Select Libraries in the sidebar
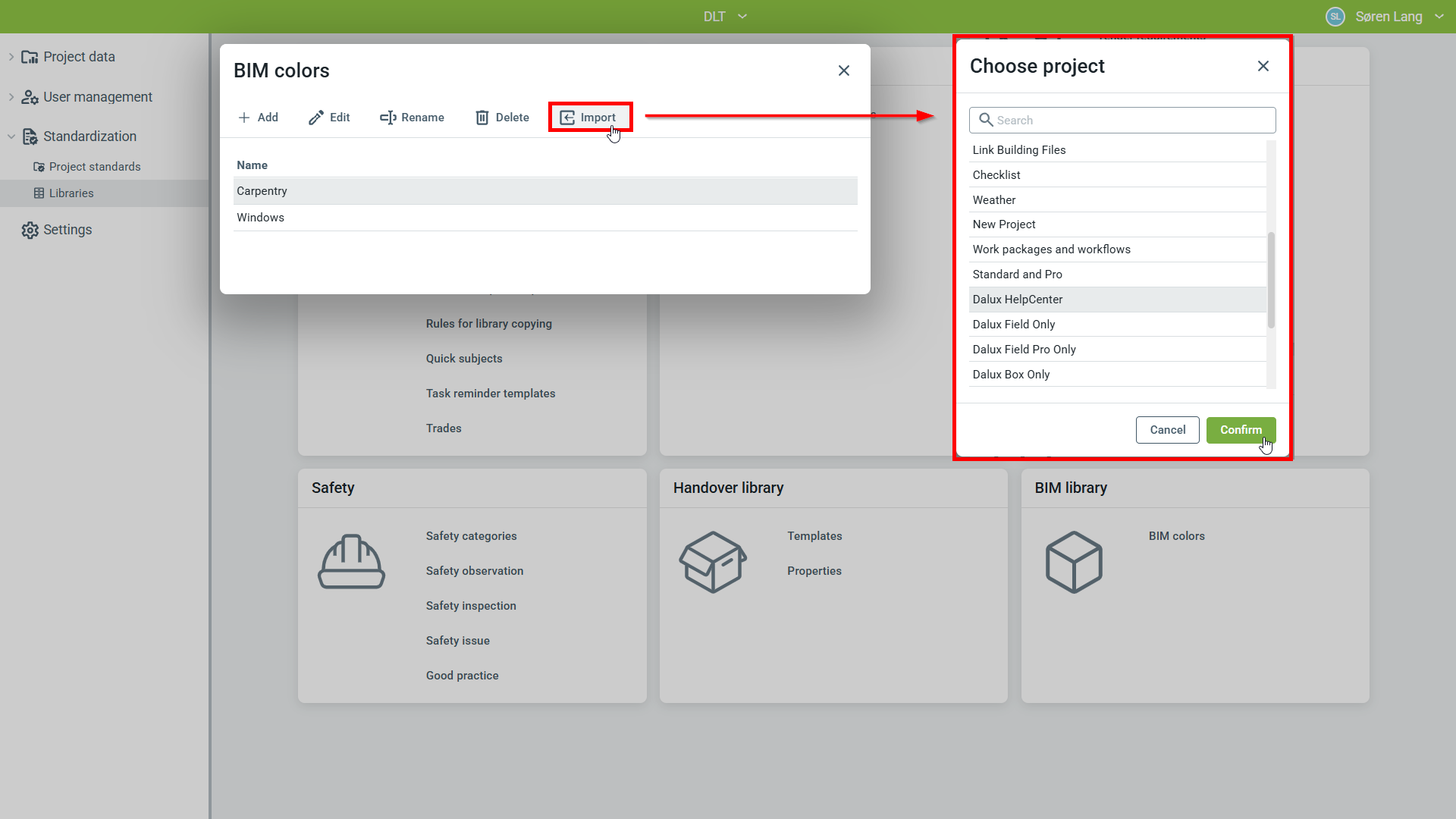1456x819 pixels. [x=71, y=193]
